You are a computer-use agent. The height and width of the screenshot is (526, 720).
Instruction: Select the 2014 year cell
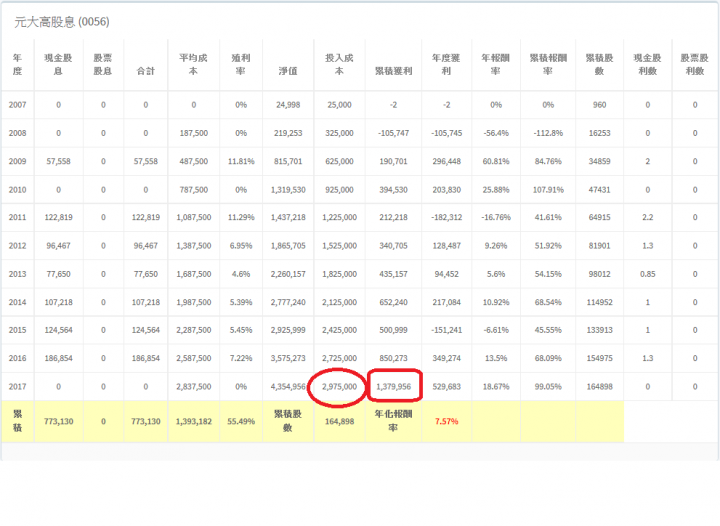(17, 302)
